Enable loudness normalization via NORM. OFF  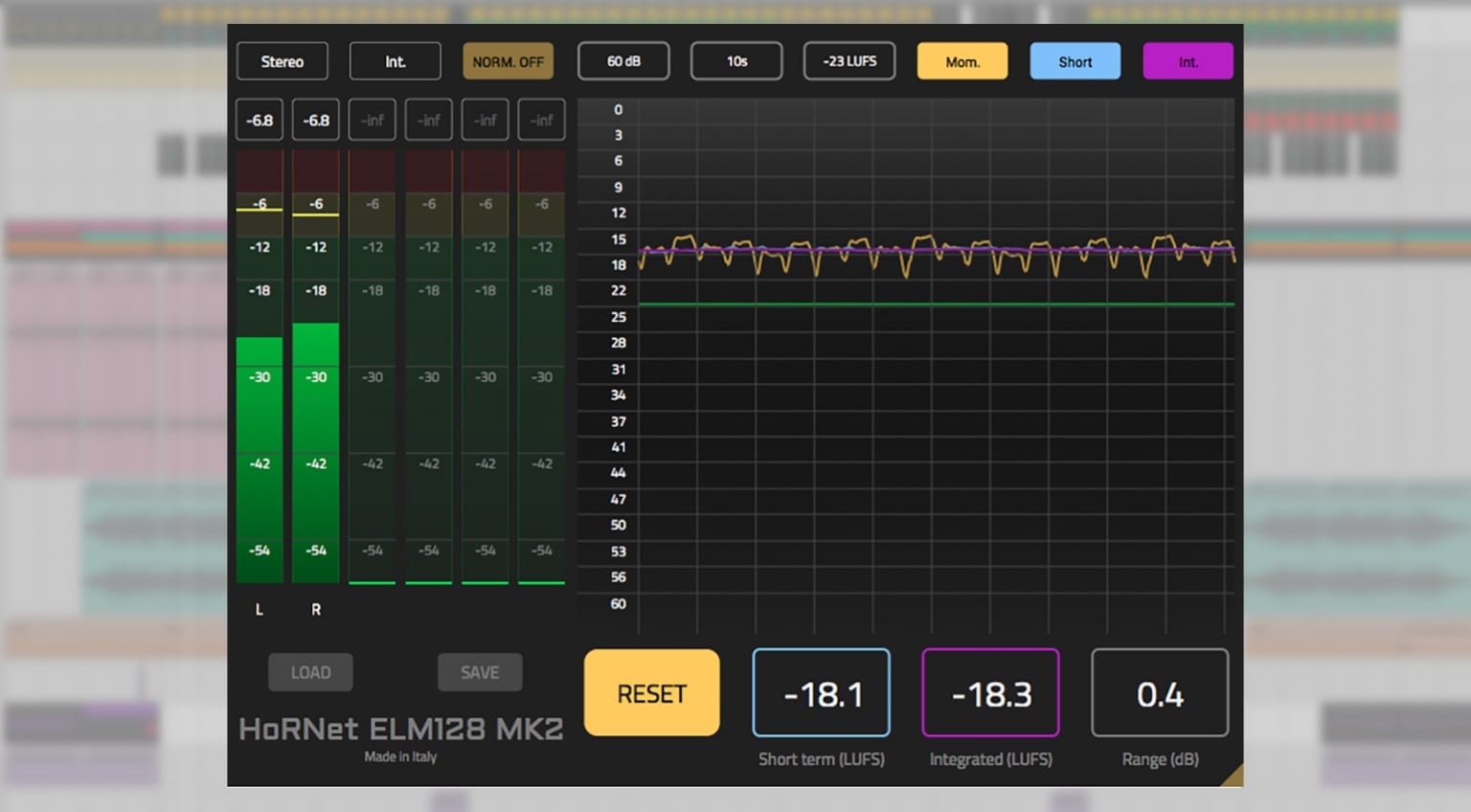(x=508, y=60)
